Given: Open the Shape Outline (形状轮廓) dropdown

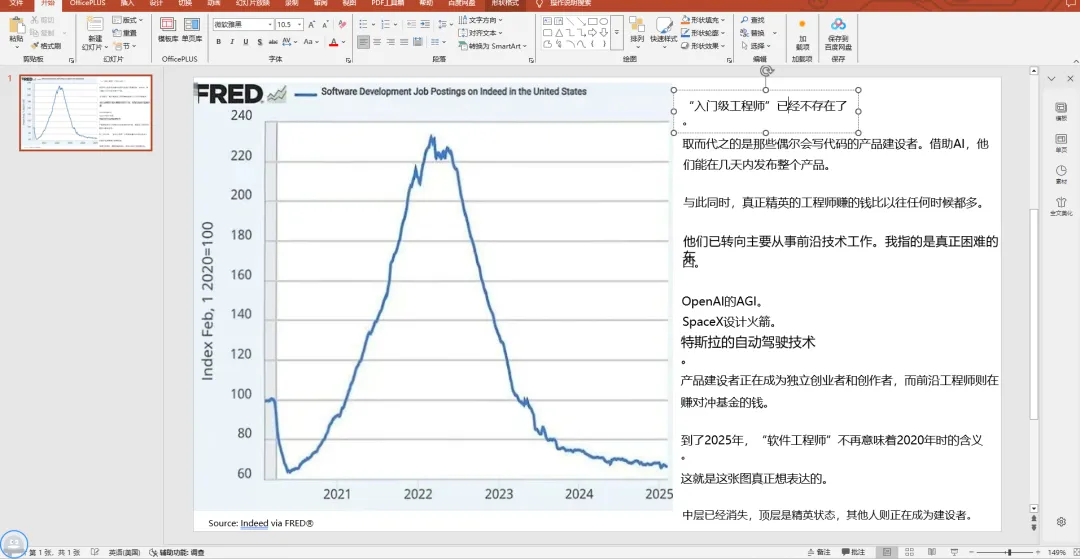Looking at the screenshot, I should (703, 33).
